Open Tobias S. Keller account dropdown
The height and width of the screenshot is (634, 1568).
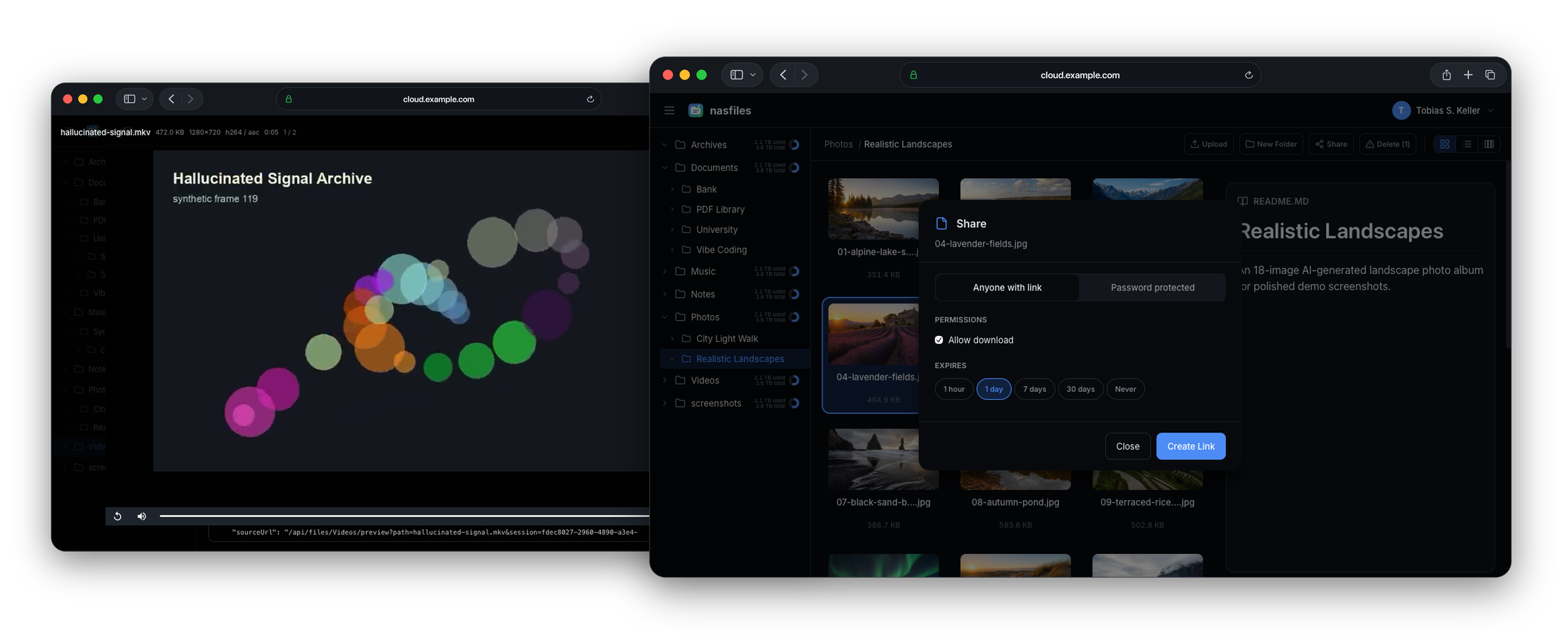(x=1443, y=110)
